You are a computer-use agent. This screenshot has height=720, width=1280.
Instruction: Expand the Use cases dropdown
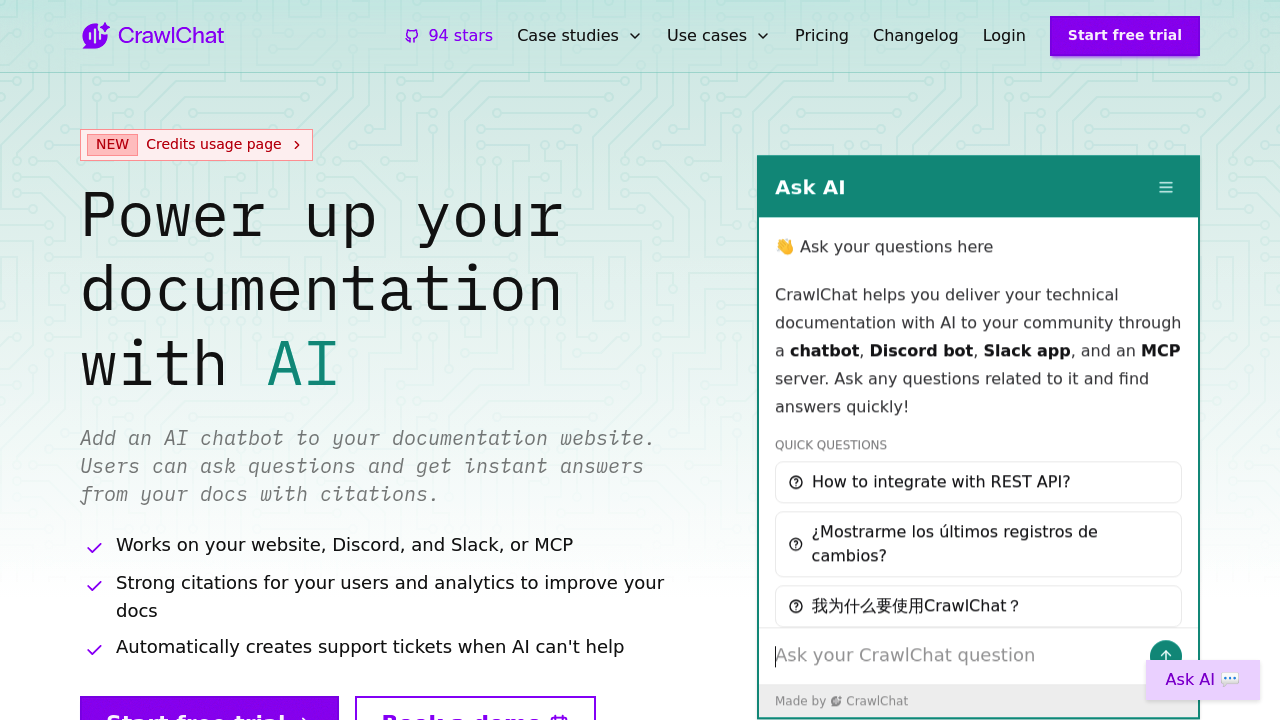pyautogui.click(x=717, y=35)
